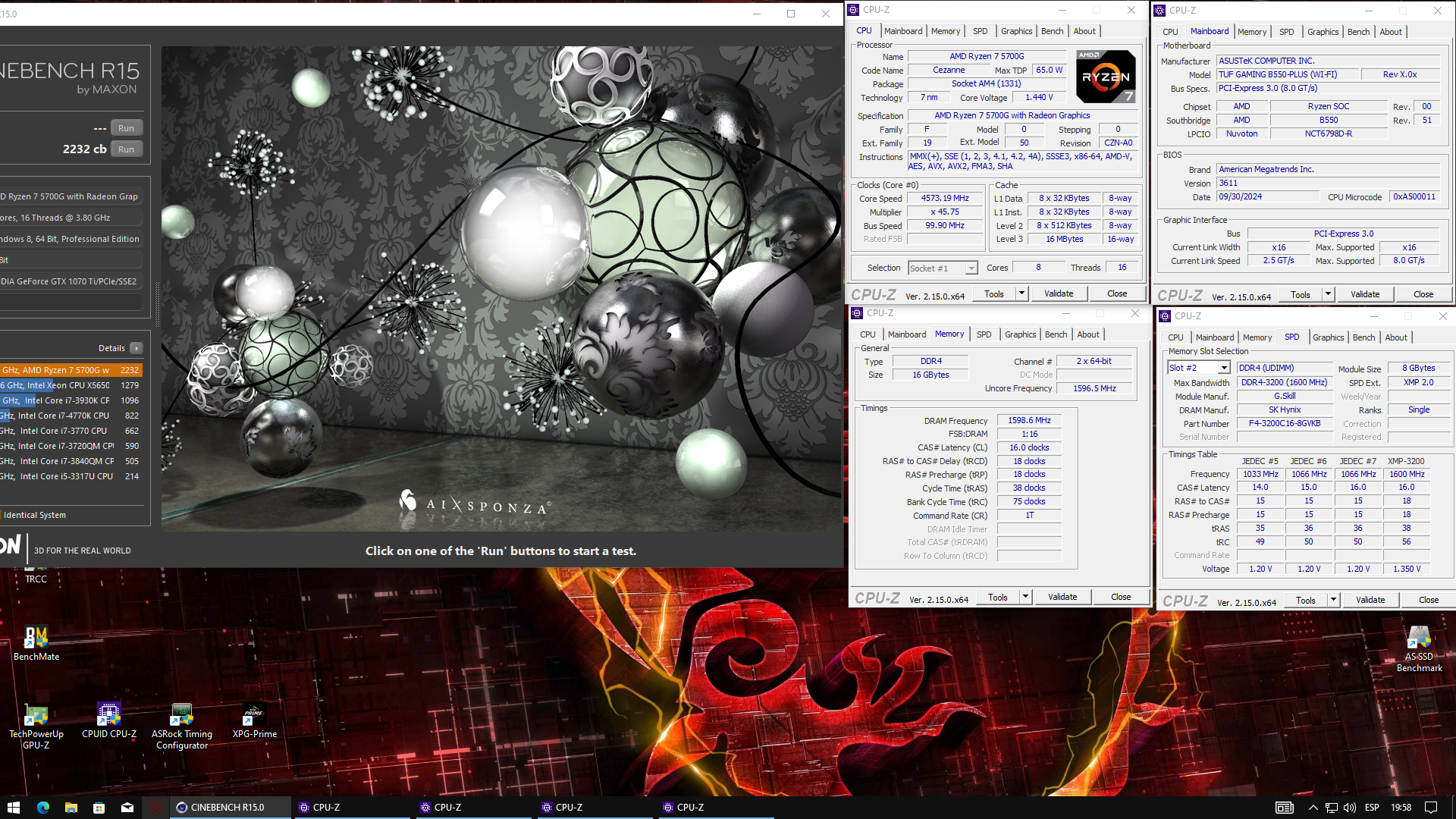1456x819 pixels.
Task: Click Tools button in Memory CPU-Z window
Action: 998,597
